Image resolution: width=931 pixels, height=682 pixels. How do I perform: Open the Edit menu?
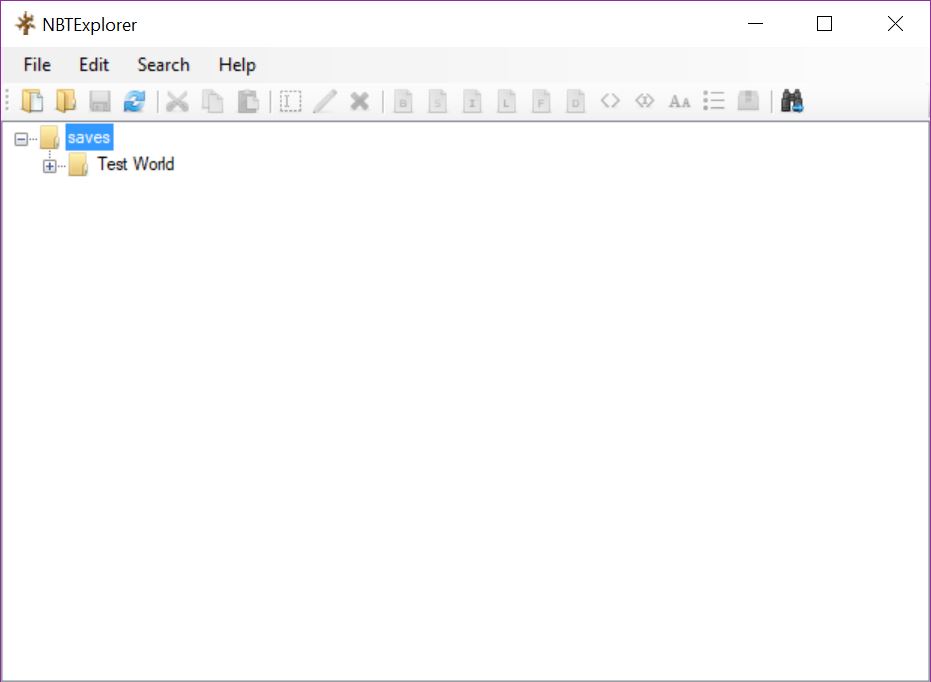94,65
